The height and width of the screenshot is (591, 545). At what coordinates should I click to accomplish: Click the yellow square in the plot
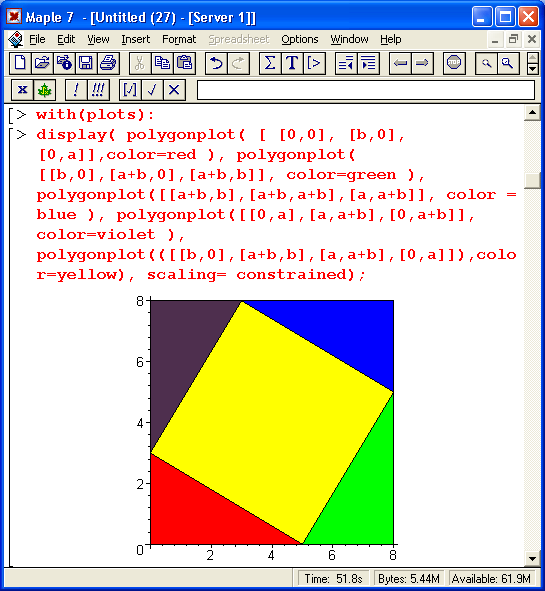[x=272, y=422]
